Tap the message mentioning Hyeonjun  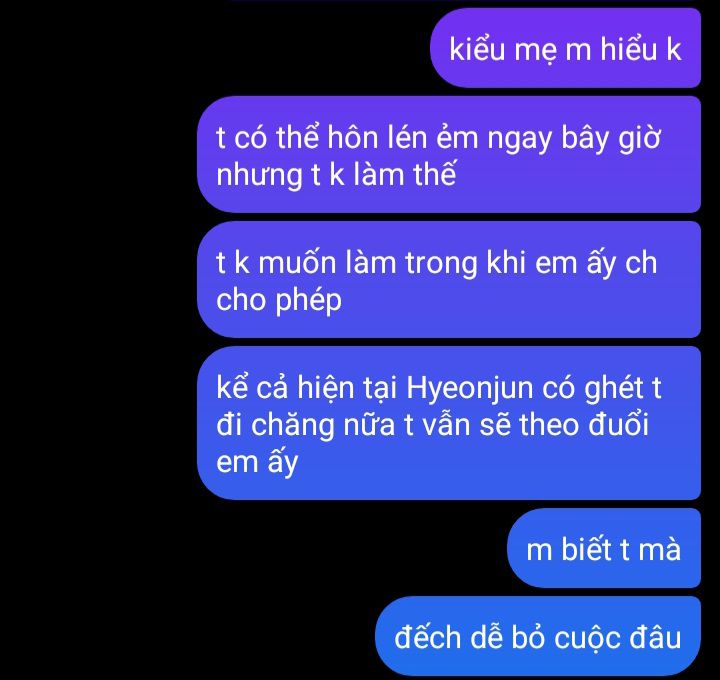pos(449,423)
